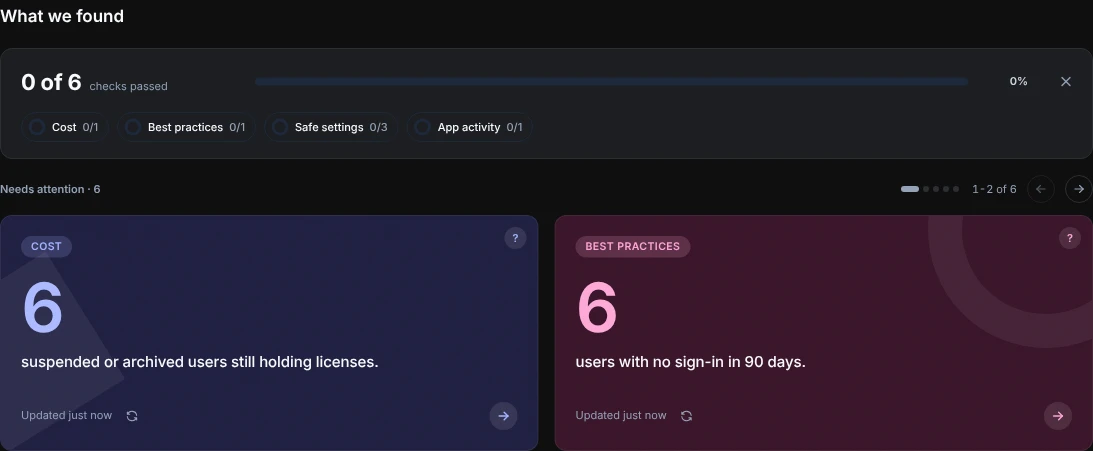The width and height of the screenshot is (1093, 451).
Task: Open users with no sign-in text
Action: (x=690, y=362)
